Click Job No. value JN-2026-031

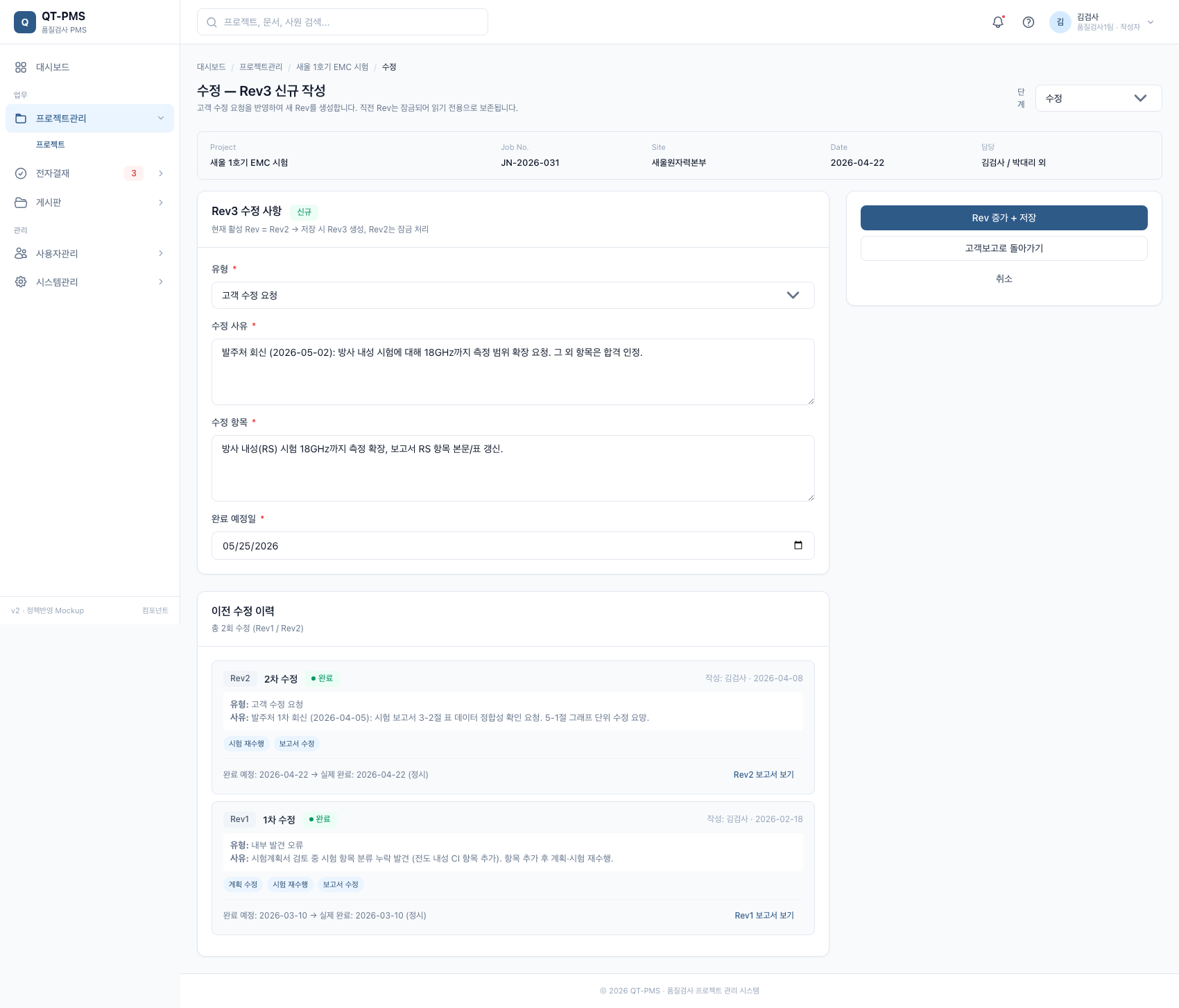point(530,163)
